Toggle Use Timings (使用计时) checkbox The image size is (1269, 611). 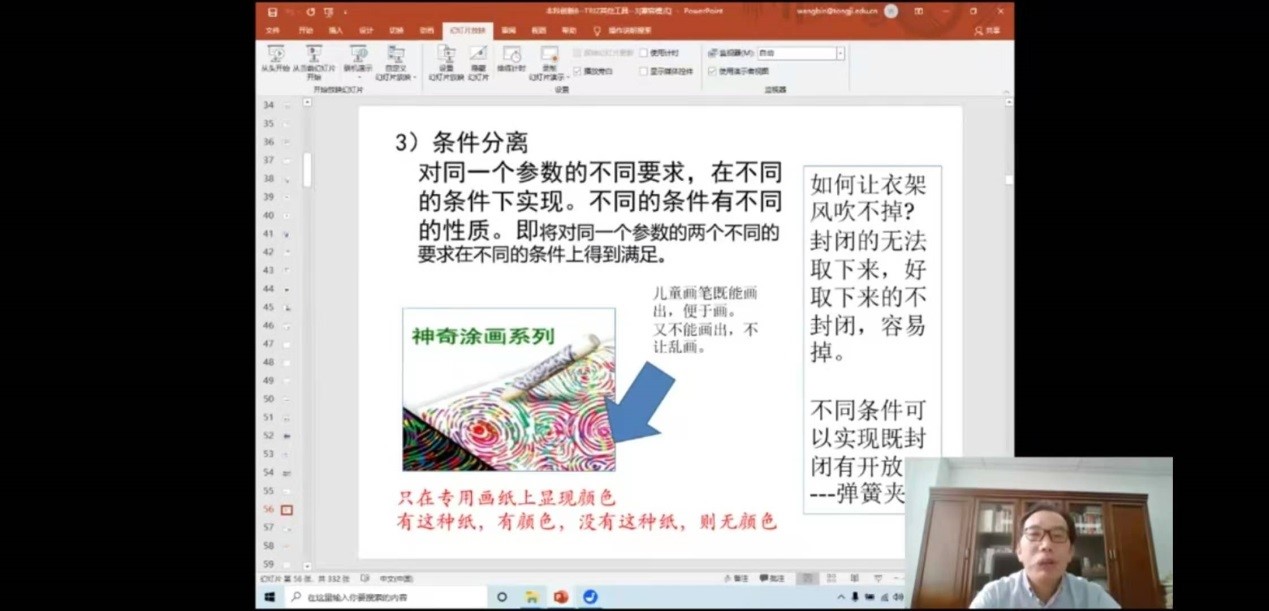(645, 52)
